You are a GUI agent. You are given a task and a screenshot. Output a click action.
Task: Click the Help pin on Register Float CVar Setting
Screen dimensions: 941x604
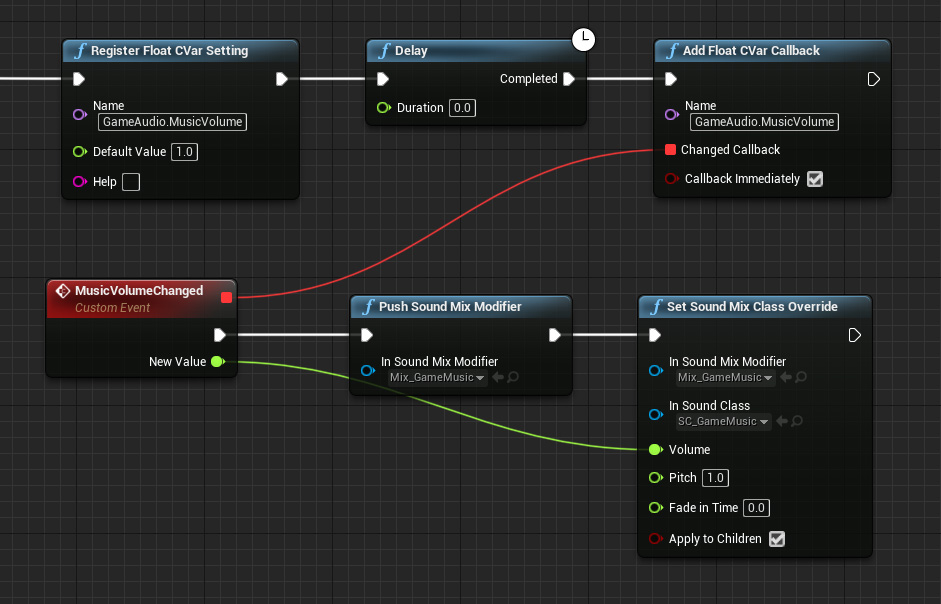[x=80, y=181]
